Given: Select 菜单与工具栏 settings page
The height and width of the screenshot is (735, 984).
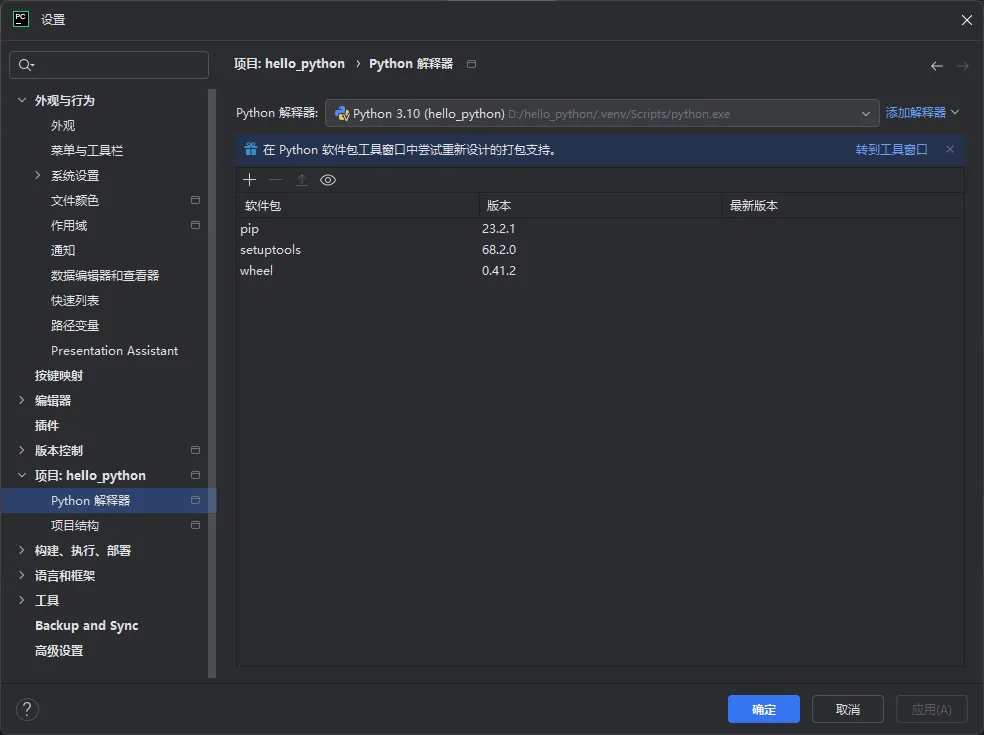Looking at the screenshot, I should pyautogui.click(x=87, y=151).
